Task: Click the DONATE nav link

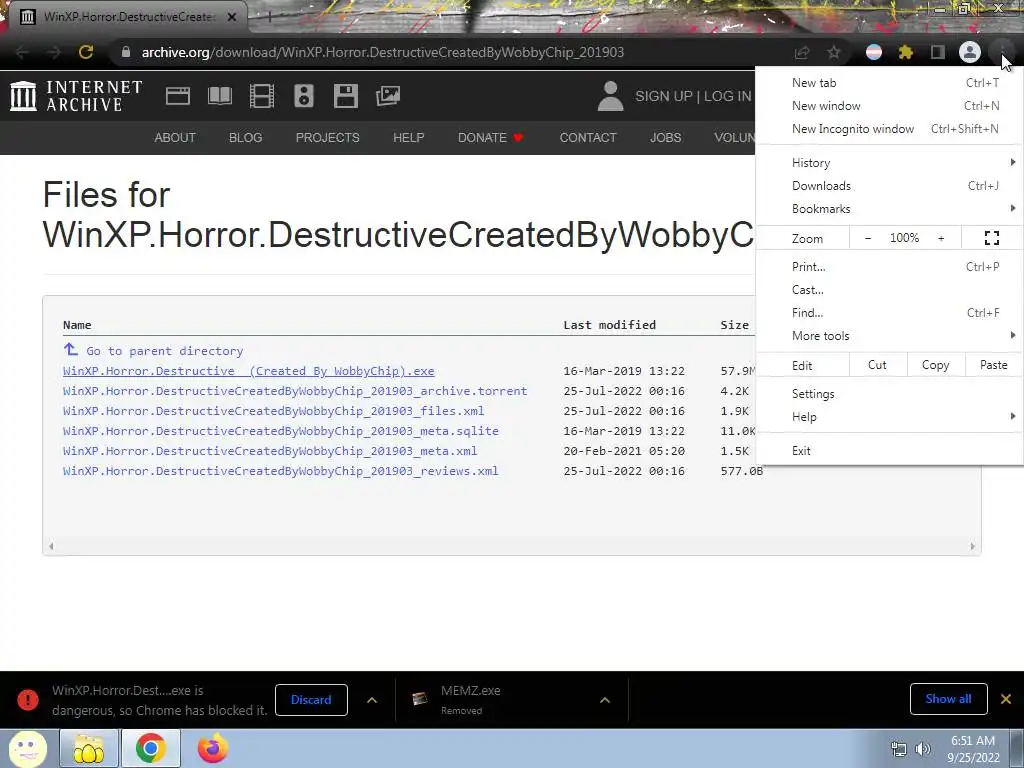Action: coord(490,138)
